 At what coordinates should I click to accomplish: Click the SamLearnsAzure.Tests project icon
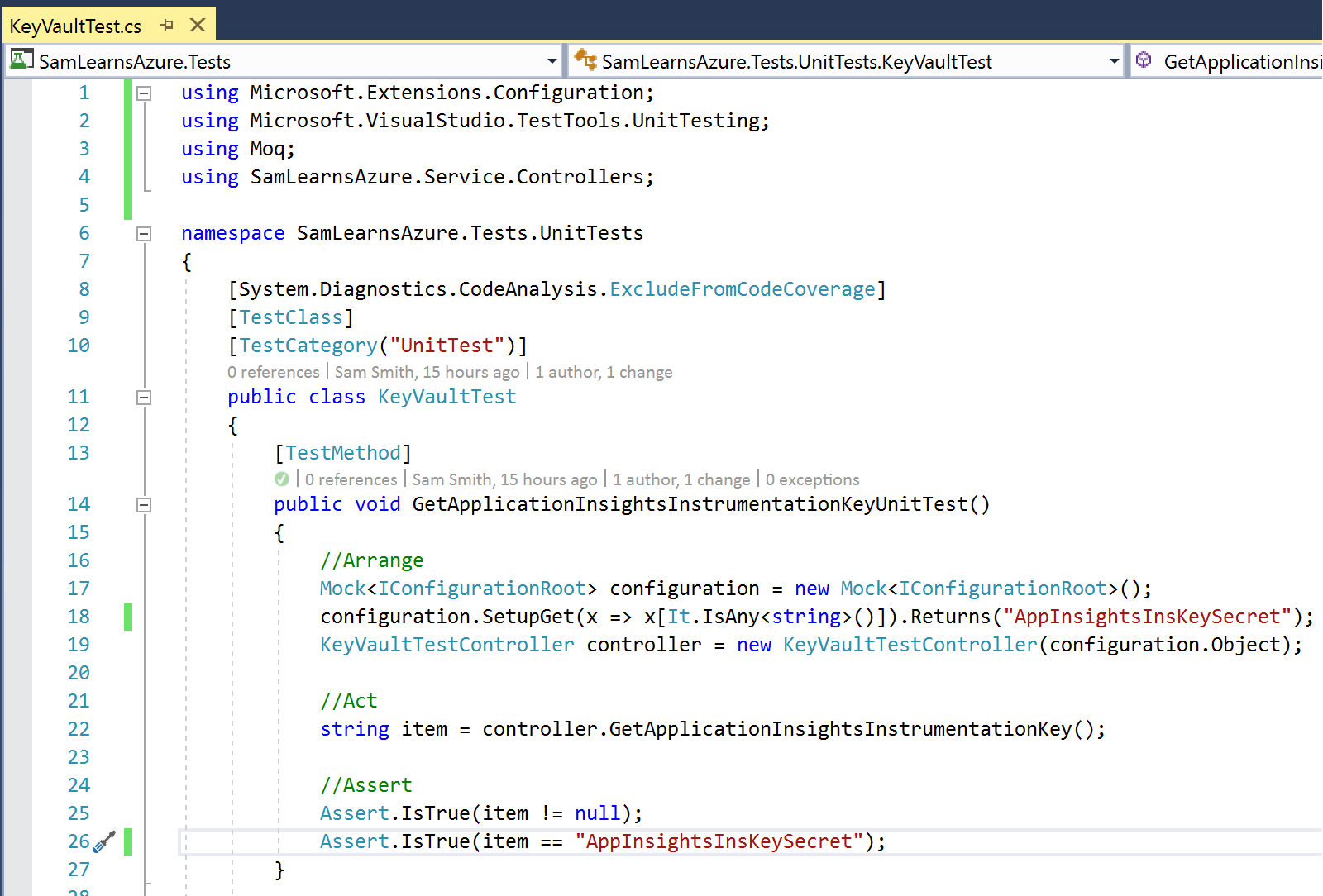tap(21, 60)
